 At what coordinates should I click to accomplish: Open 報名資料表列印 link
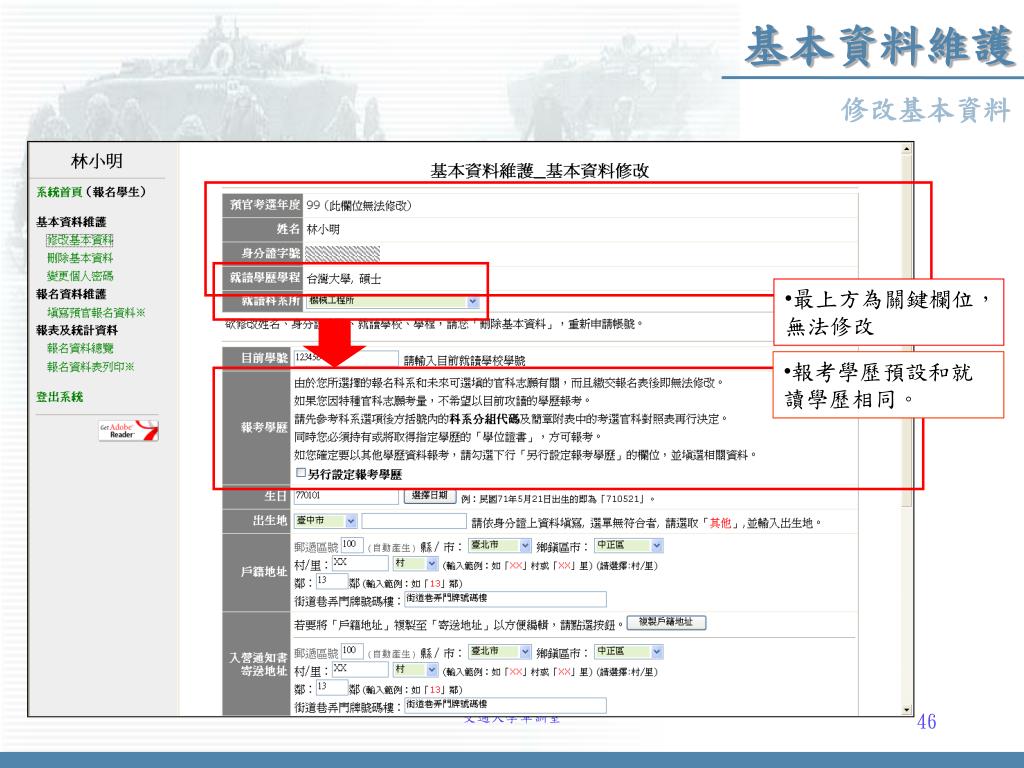90,367
